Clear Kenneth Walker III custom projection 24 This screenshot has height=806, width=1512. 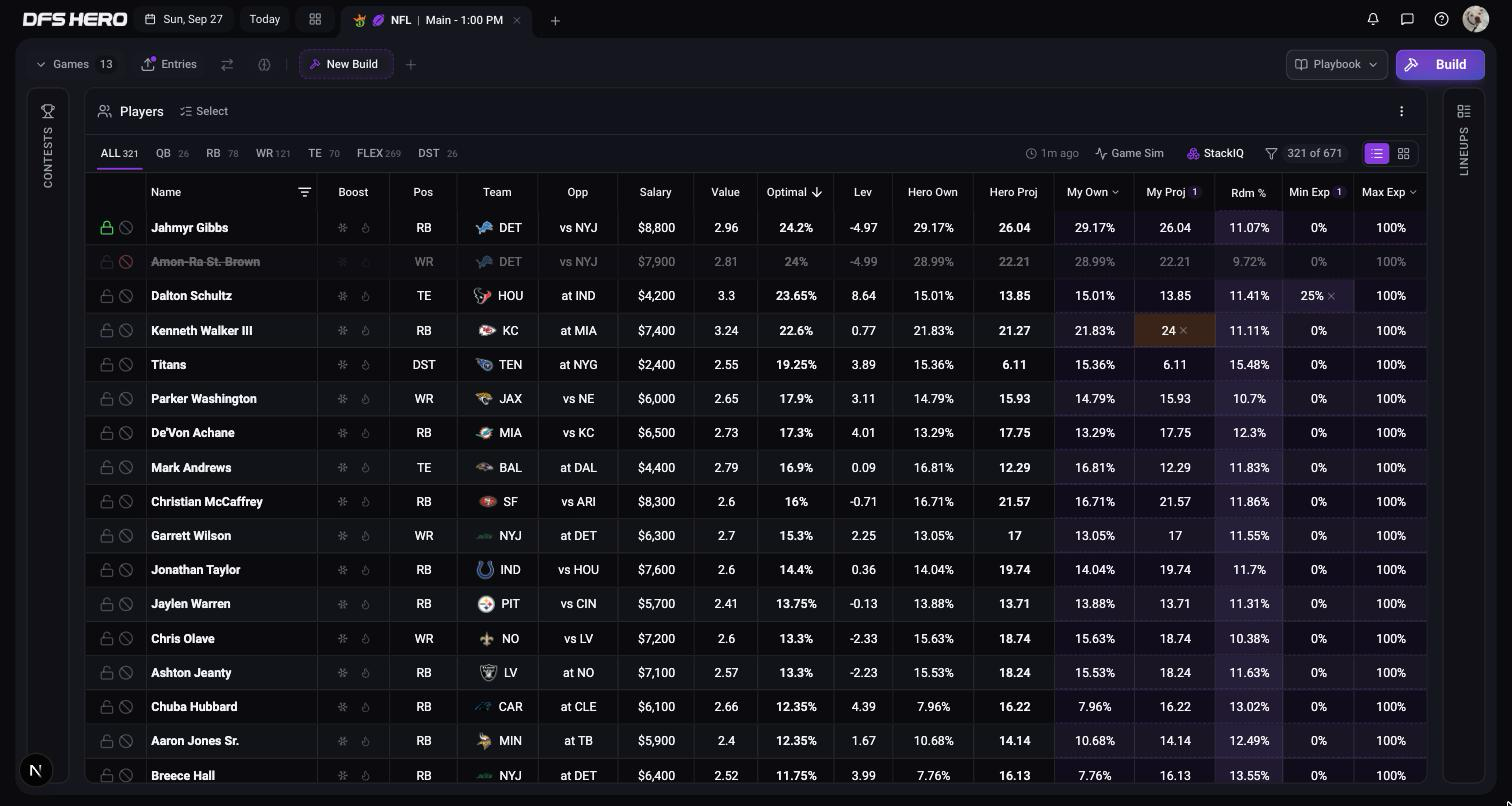(1183, 331)
